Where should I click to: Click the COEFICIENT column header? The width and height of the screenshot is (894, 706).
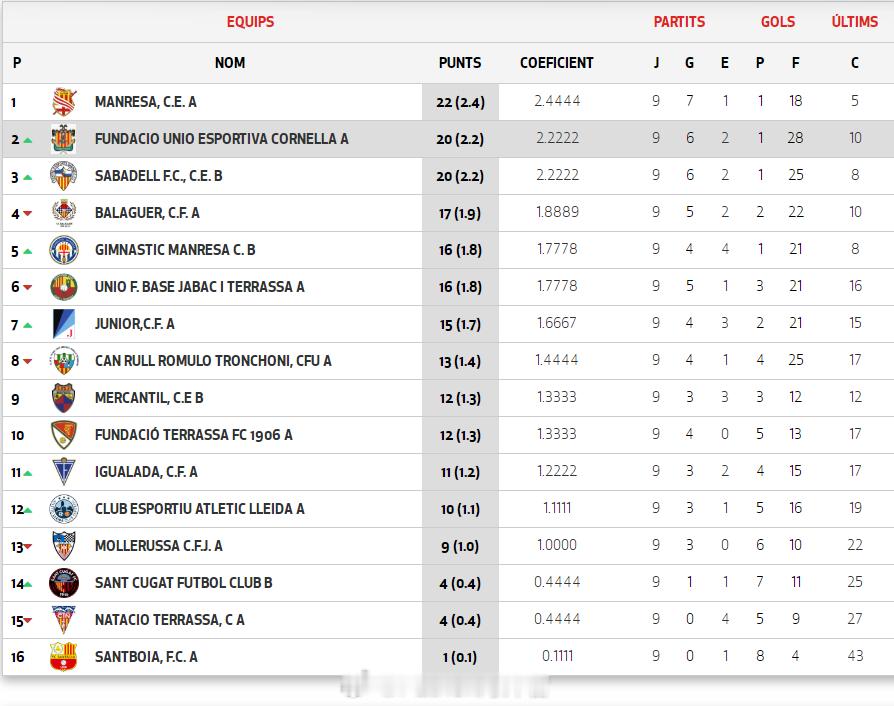coord(556,63)
